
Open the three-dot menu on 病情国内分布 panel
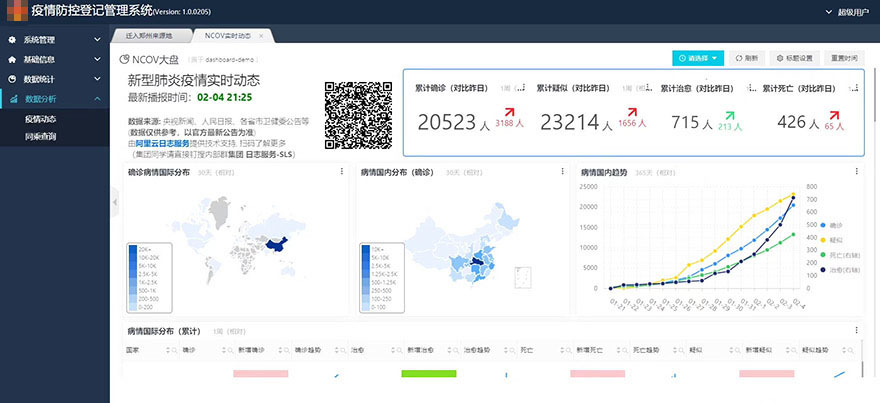pyautogui.click(x=566, y=172)
